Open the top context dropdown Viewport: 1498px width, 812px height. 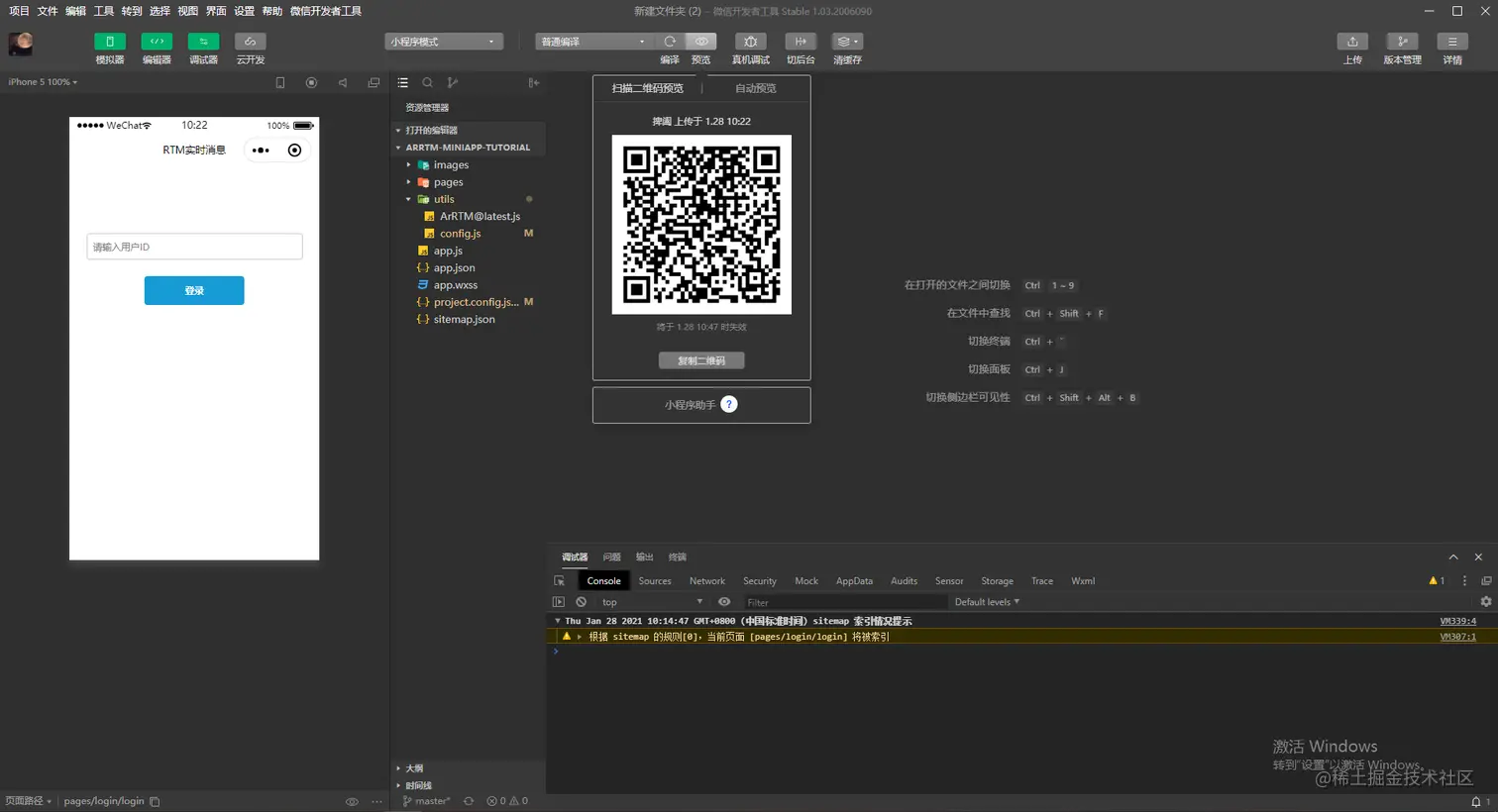coord(652,602)
